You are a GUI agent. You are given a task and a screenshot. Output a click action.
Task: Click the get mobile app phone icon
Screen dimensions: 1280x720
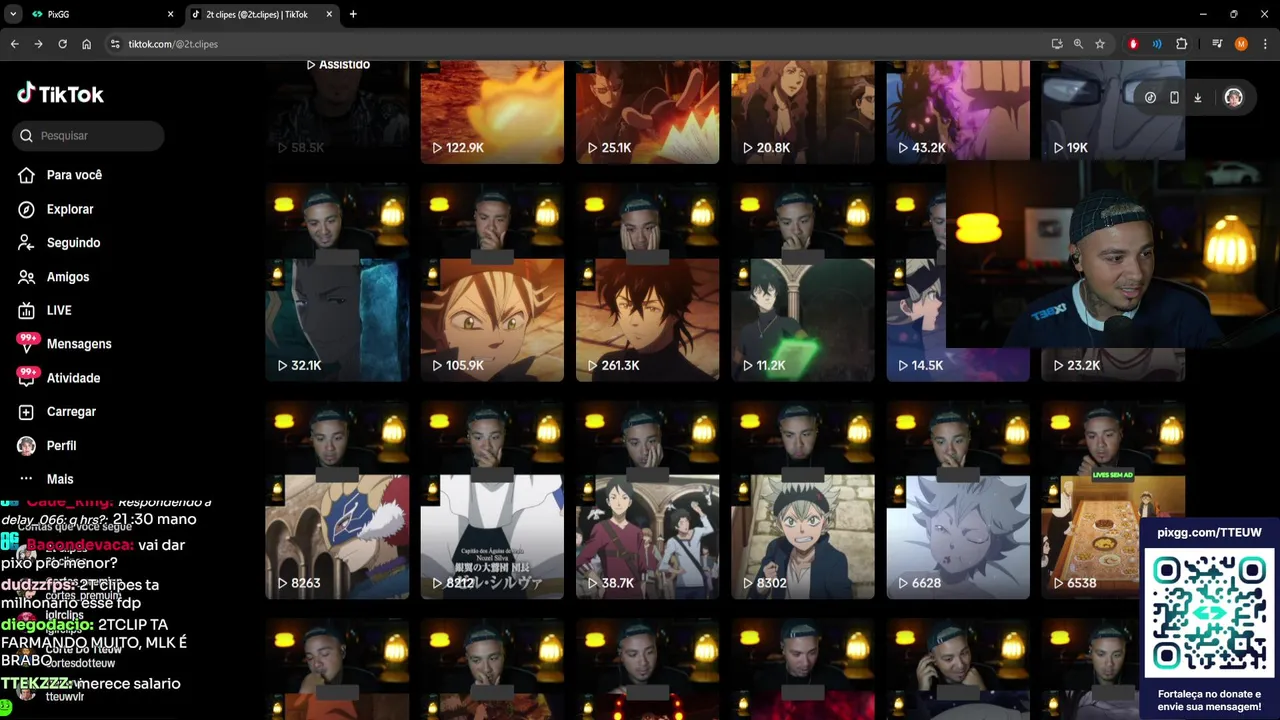coord(1174,97)
